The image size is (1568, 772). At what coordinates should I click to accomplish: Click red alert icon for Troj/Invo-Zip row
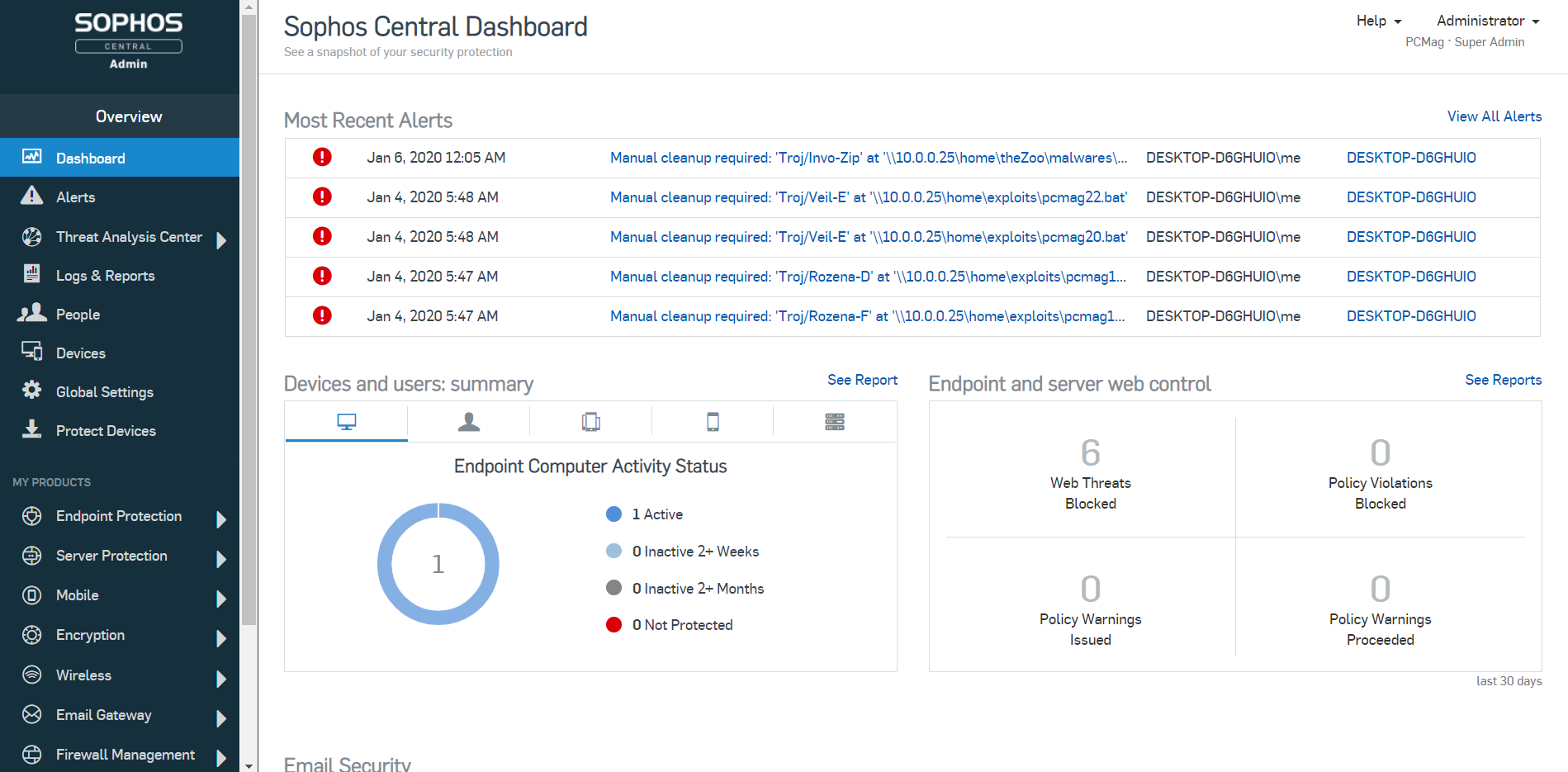coord(322,157)
